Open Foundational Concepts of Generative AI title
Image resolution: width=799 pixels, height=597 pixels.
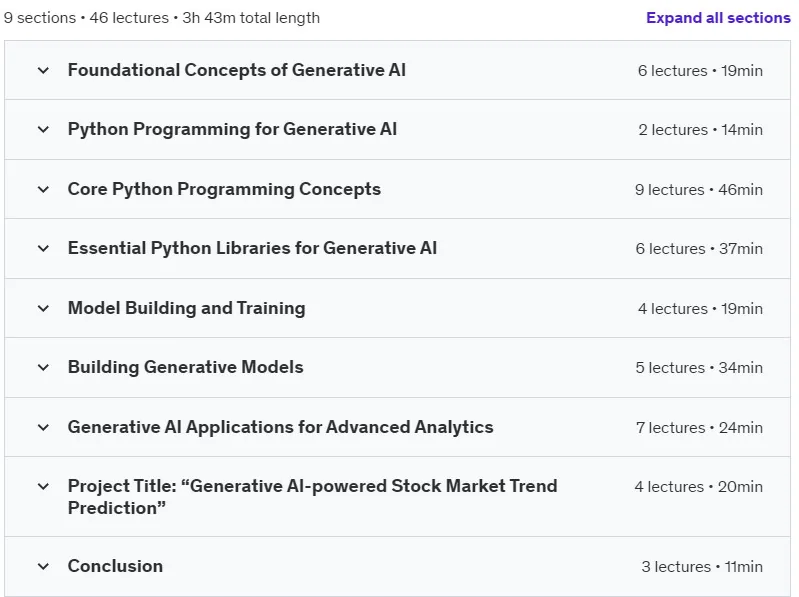pos(236,70)
